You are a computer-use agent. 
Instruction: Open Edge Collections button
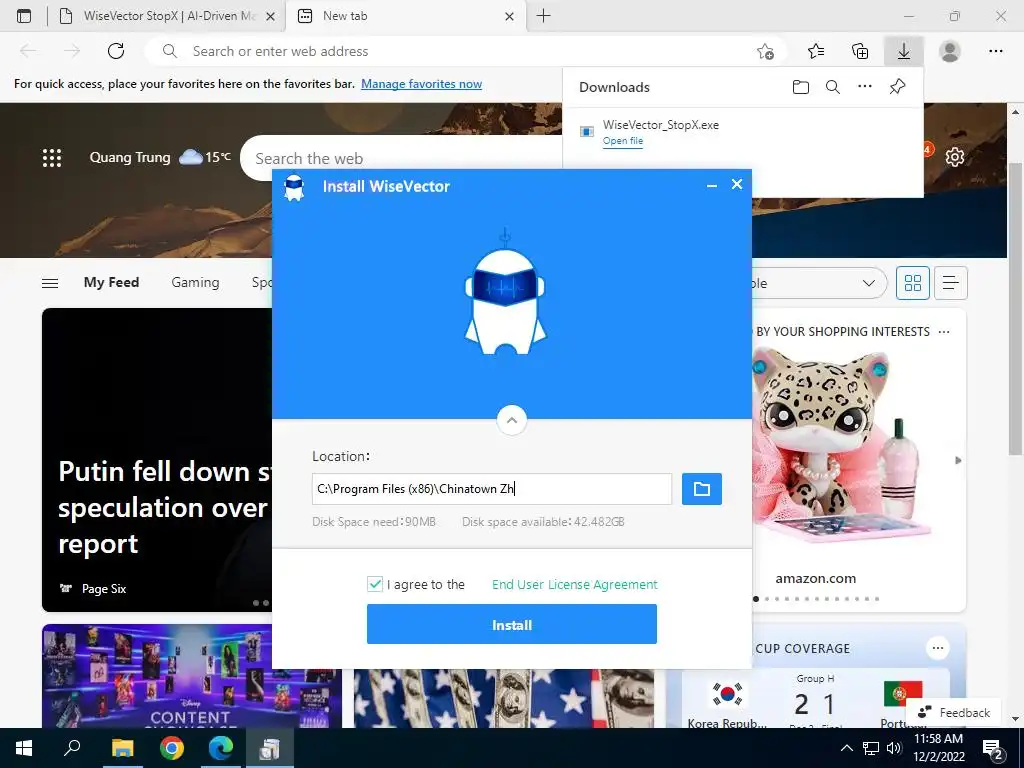click(x=860, y=51)
